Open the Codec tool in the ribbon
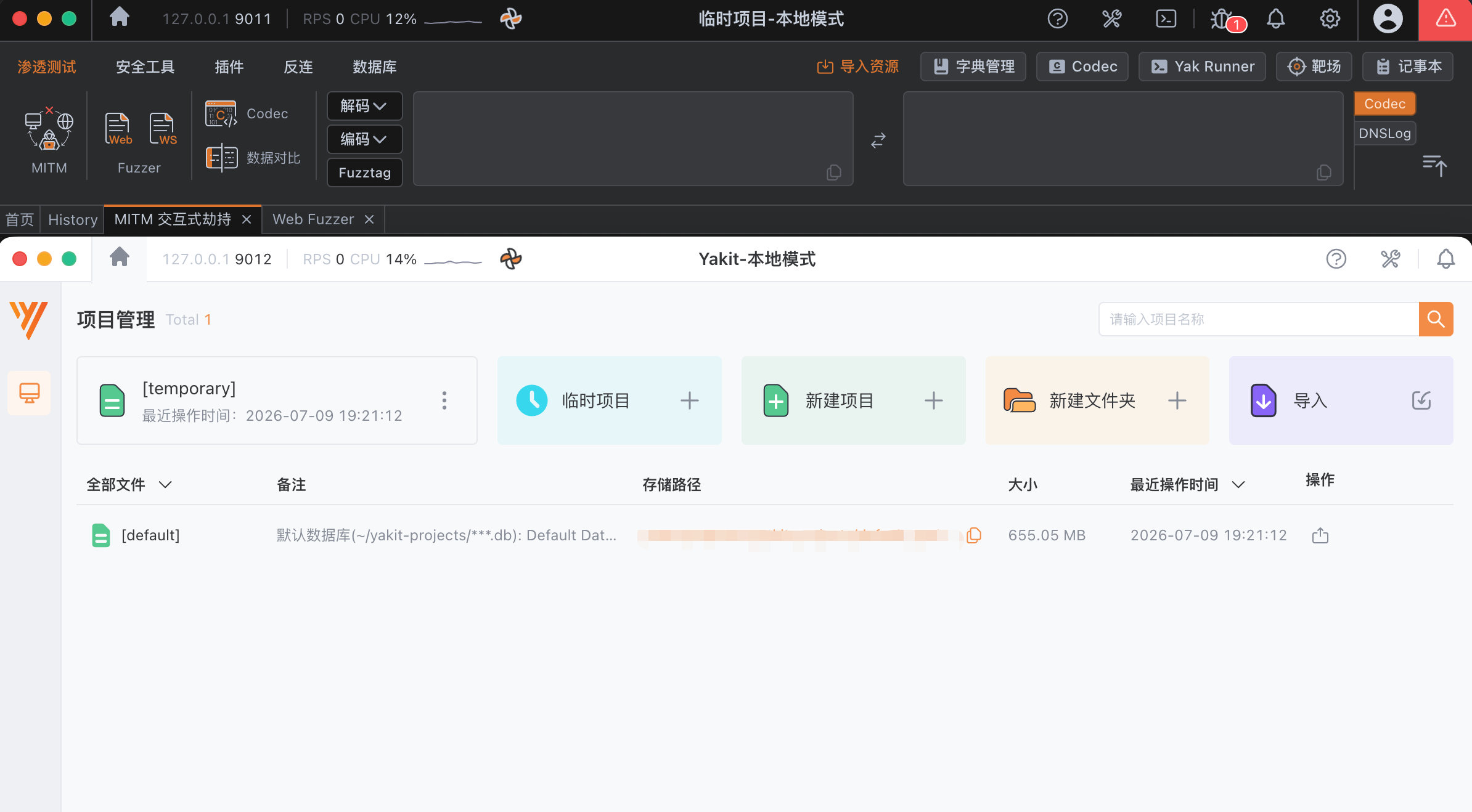 (247, 114)
